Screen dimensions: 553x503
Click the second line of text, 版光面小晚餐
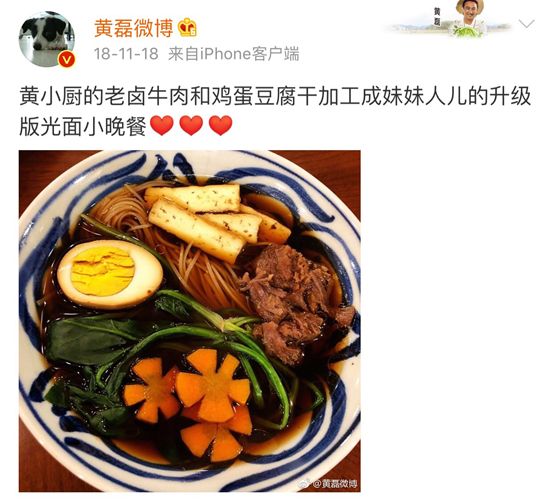[x=83, y=126]
